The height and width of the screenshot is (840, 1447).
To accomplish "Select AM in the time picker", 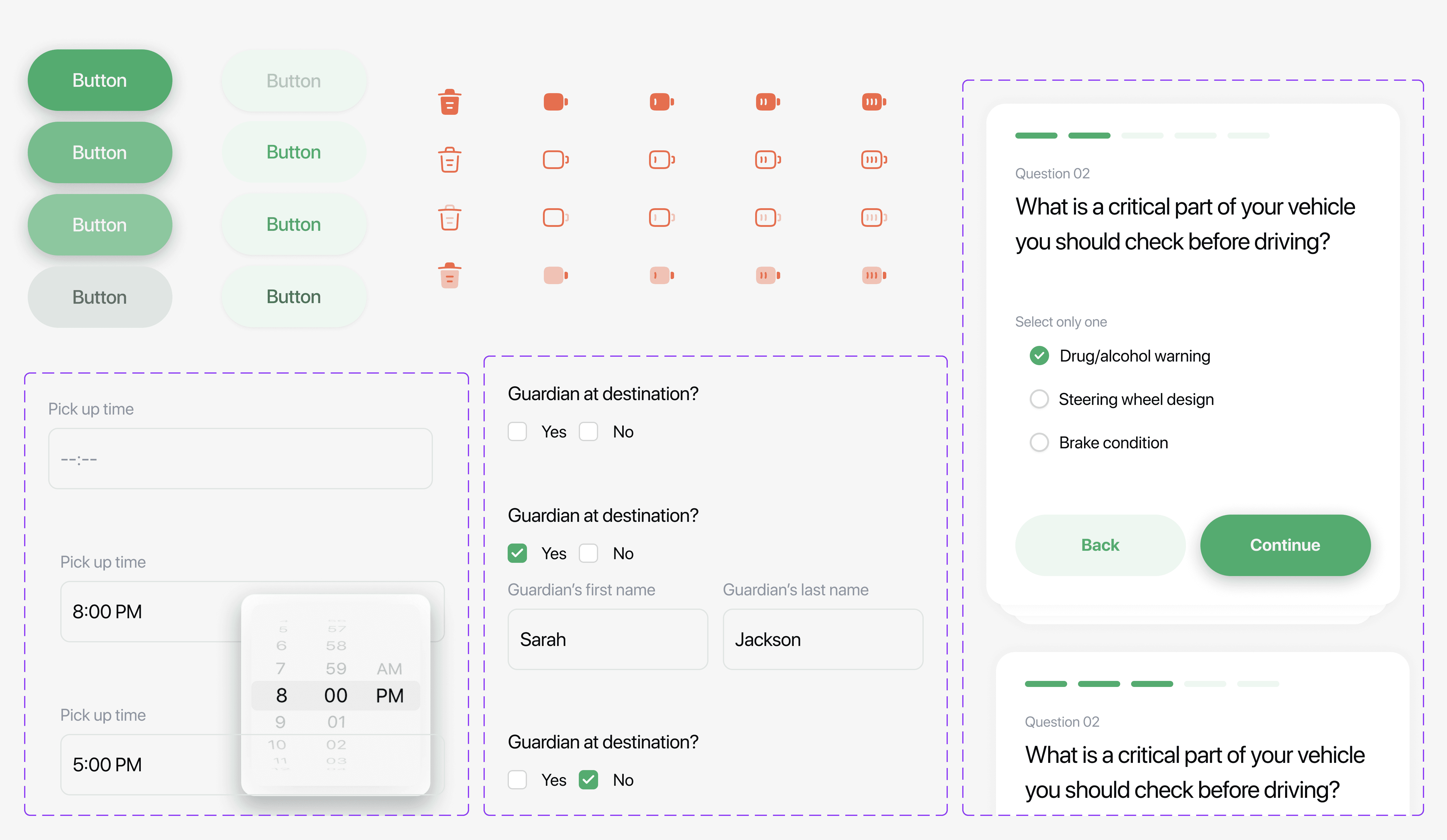I will (x=389, y=669).
